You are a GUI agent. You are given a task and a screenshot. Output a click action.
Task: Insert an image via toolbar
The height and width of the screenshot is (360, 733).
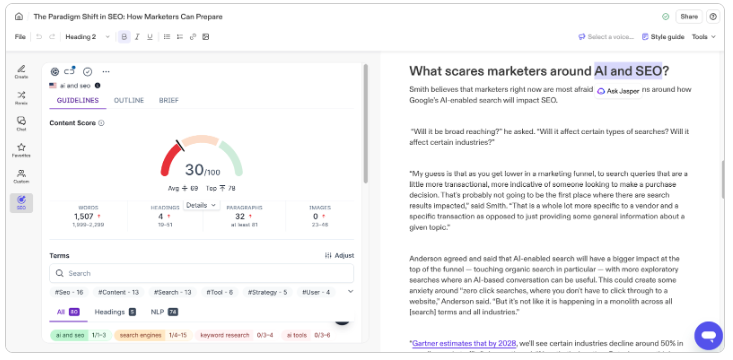pyautogui.click(x=206, y=37)
